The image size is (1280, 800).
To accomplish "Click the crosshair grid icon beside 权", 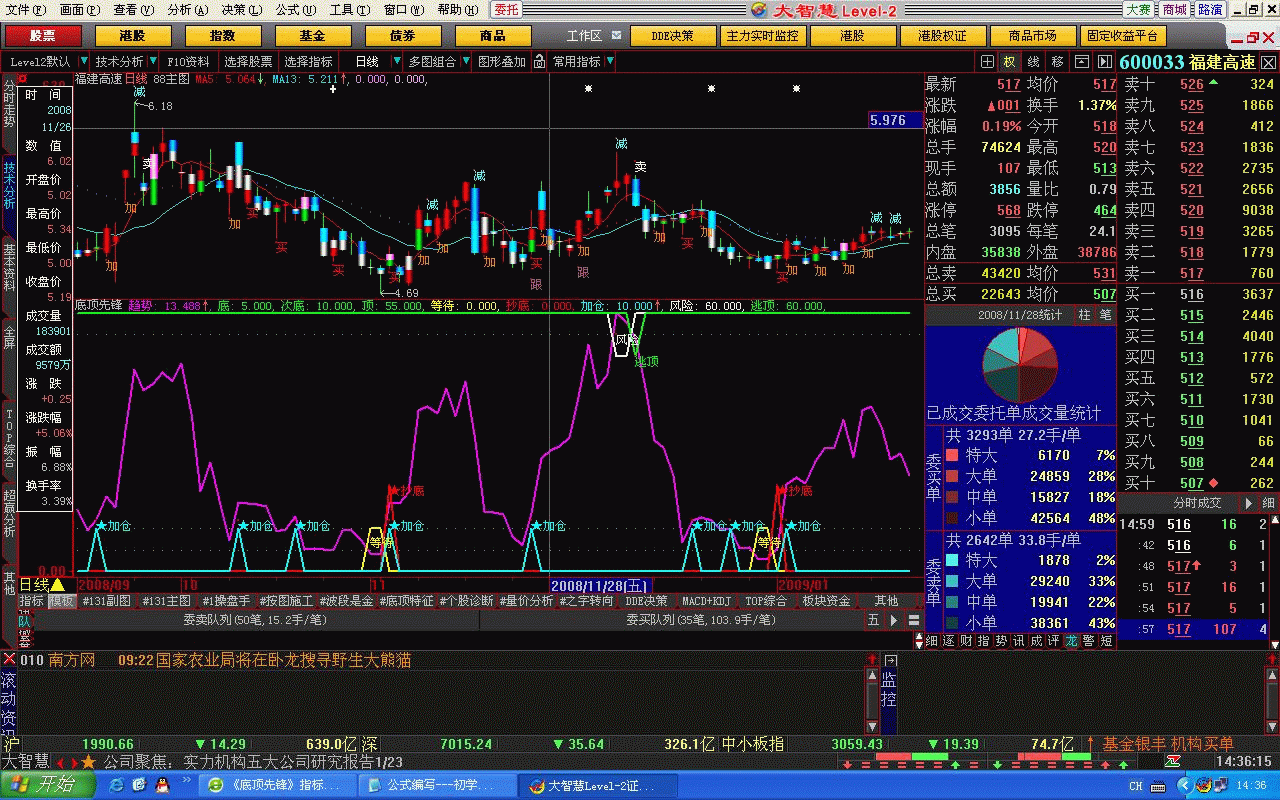I will pos(987,62).
